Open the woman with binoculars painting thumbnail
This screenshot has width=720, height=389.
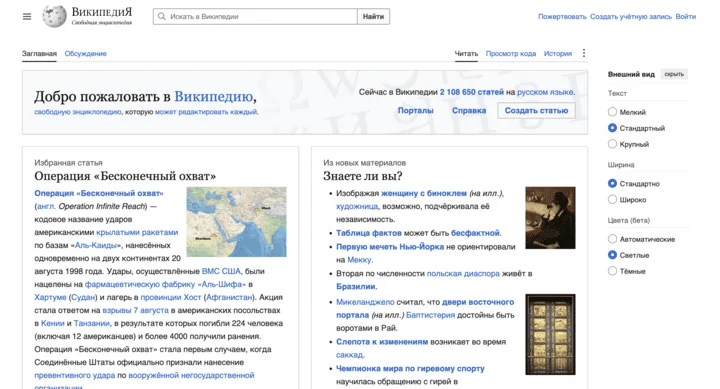pos(550,218)
